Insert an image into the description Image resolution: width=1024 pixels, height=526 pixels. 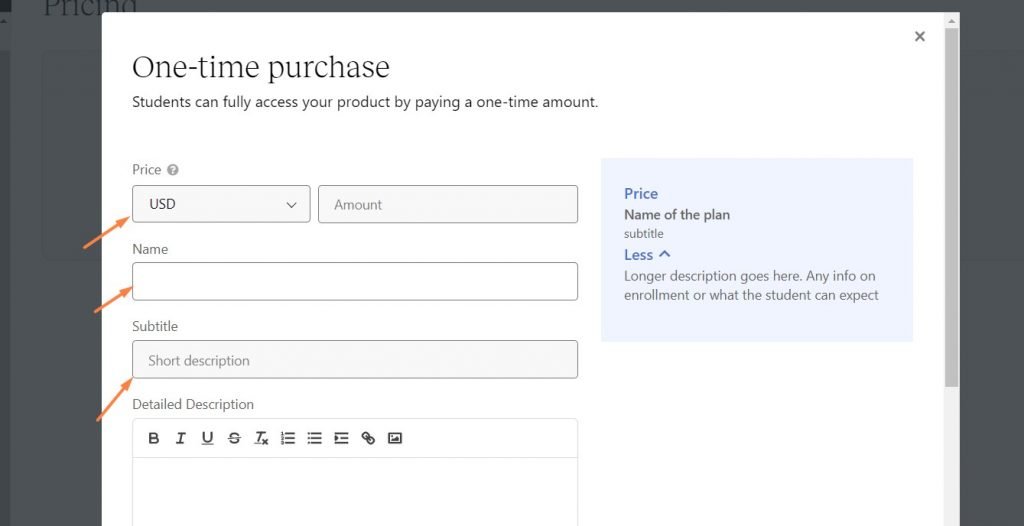click(395, 438)
